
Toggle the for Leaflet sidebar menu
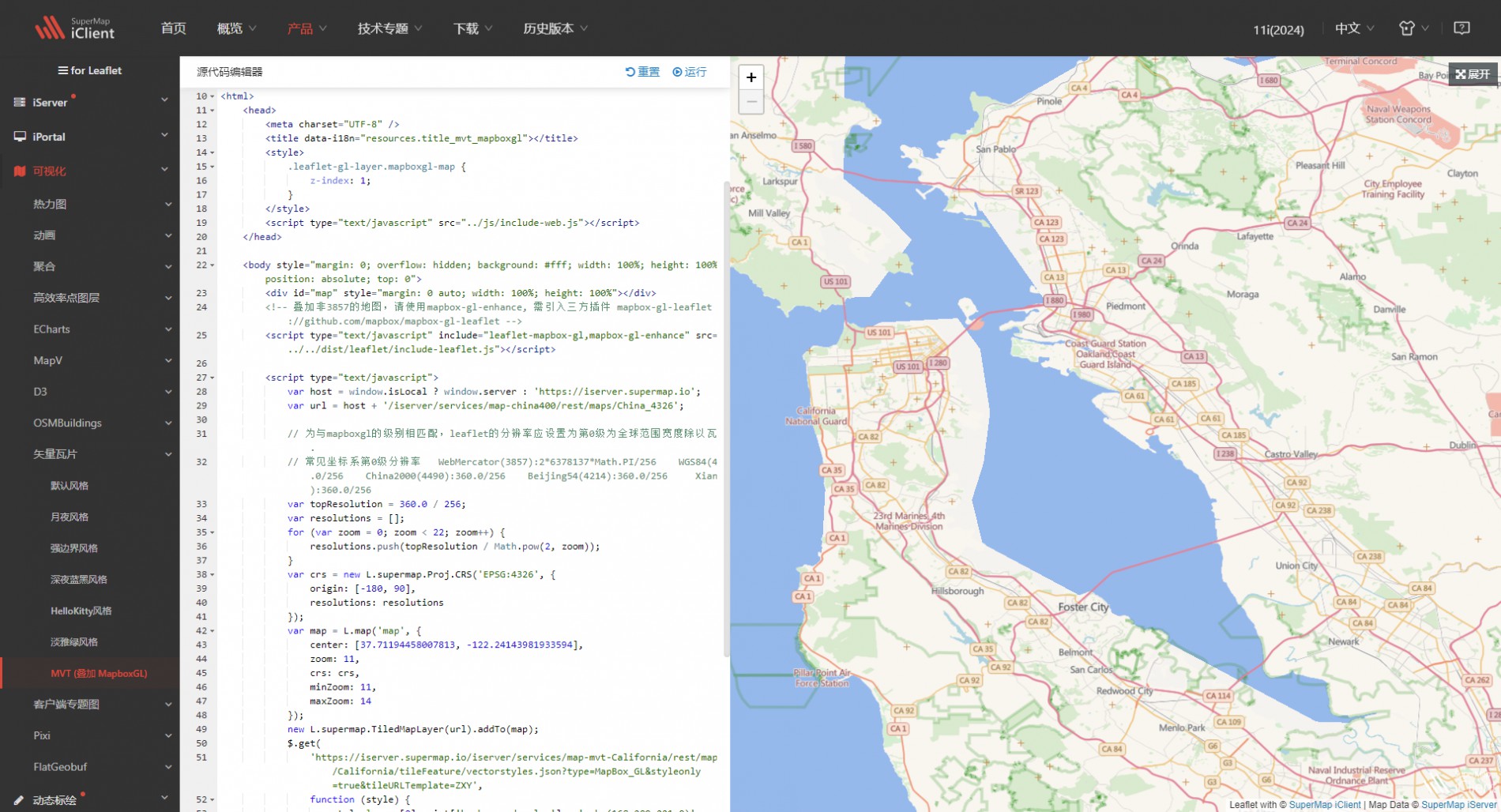(90, 70)
